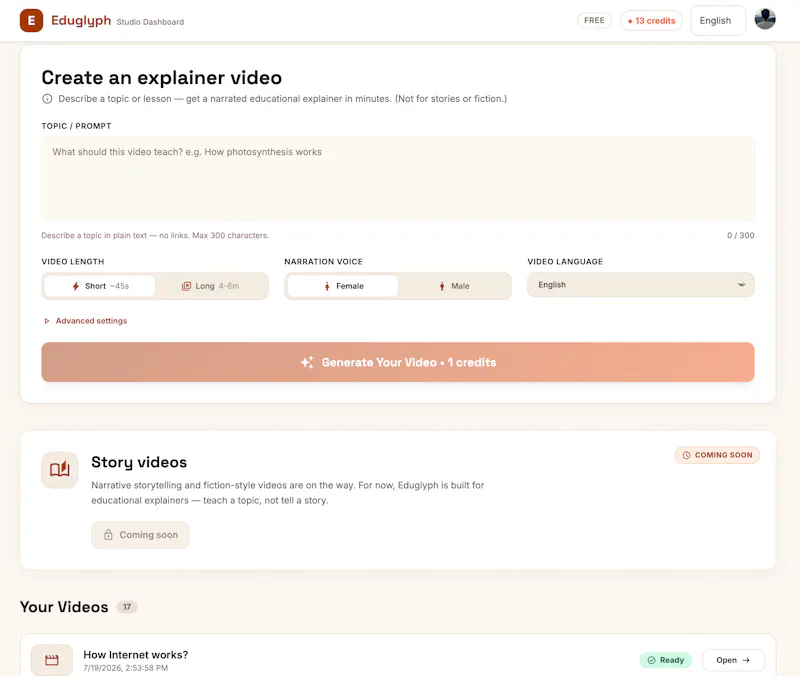Click the Your Videos heading
This screenshot has height=676, width=800.
[64, 607]
